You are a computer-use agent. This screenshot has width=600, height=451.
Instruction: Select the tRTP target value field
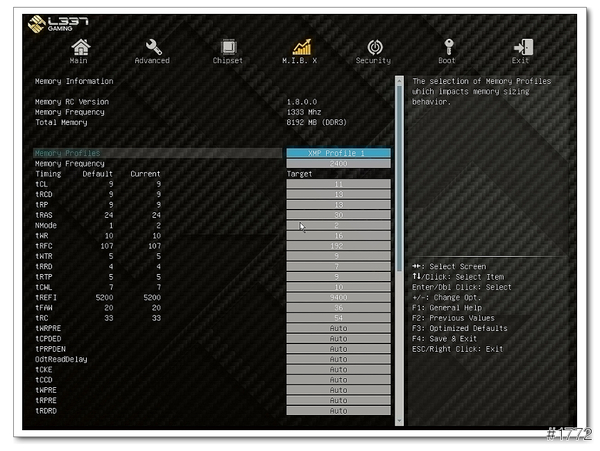point(339,277)
